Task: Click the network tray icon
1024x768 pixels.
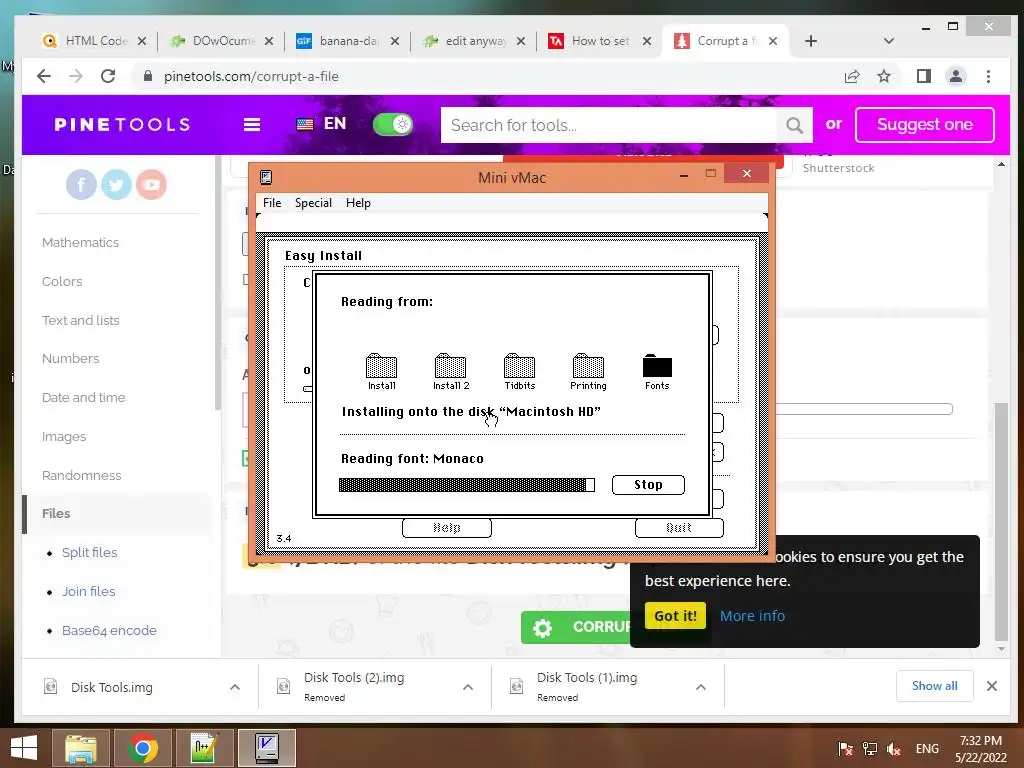Action: click(869, 748)
